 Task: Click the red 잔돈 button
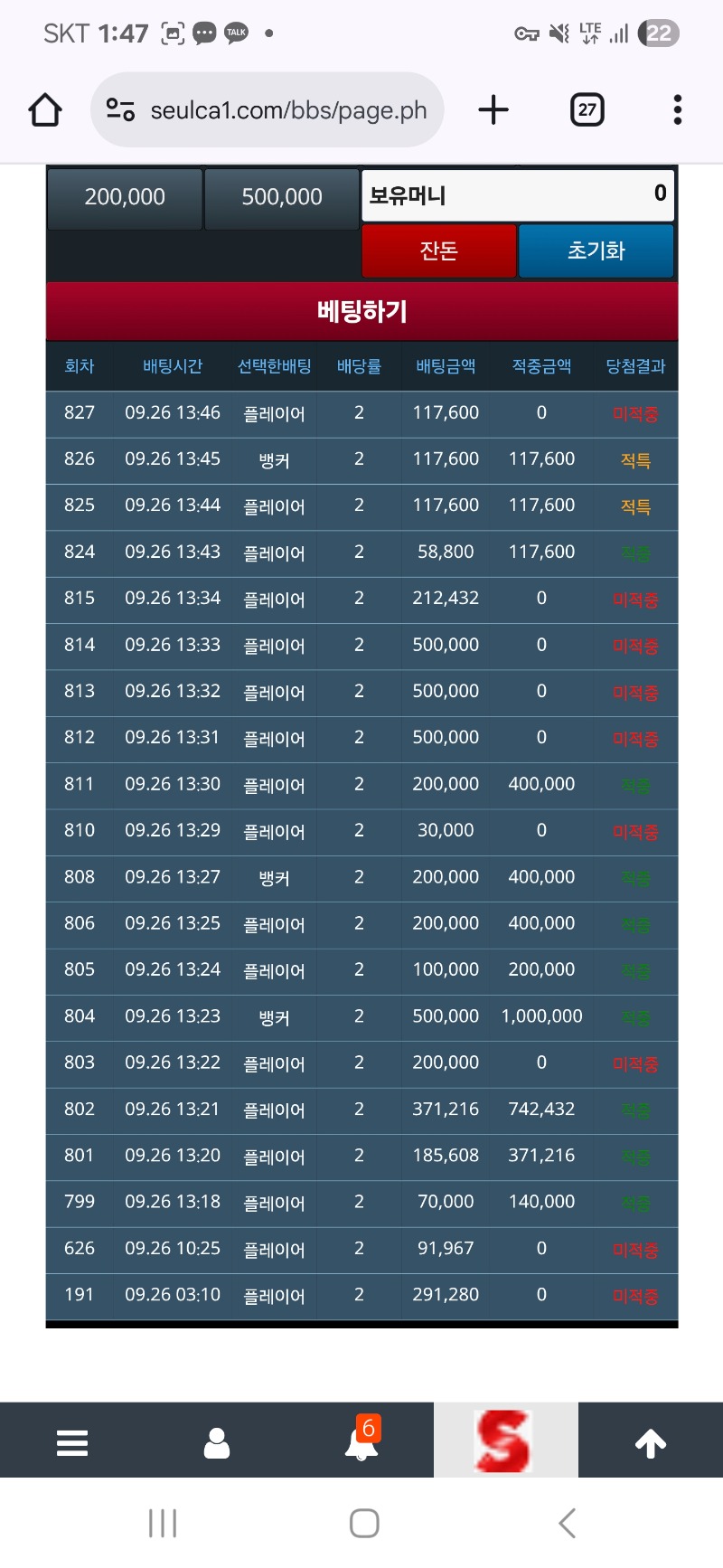click(x=439, y=250)
